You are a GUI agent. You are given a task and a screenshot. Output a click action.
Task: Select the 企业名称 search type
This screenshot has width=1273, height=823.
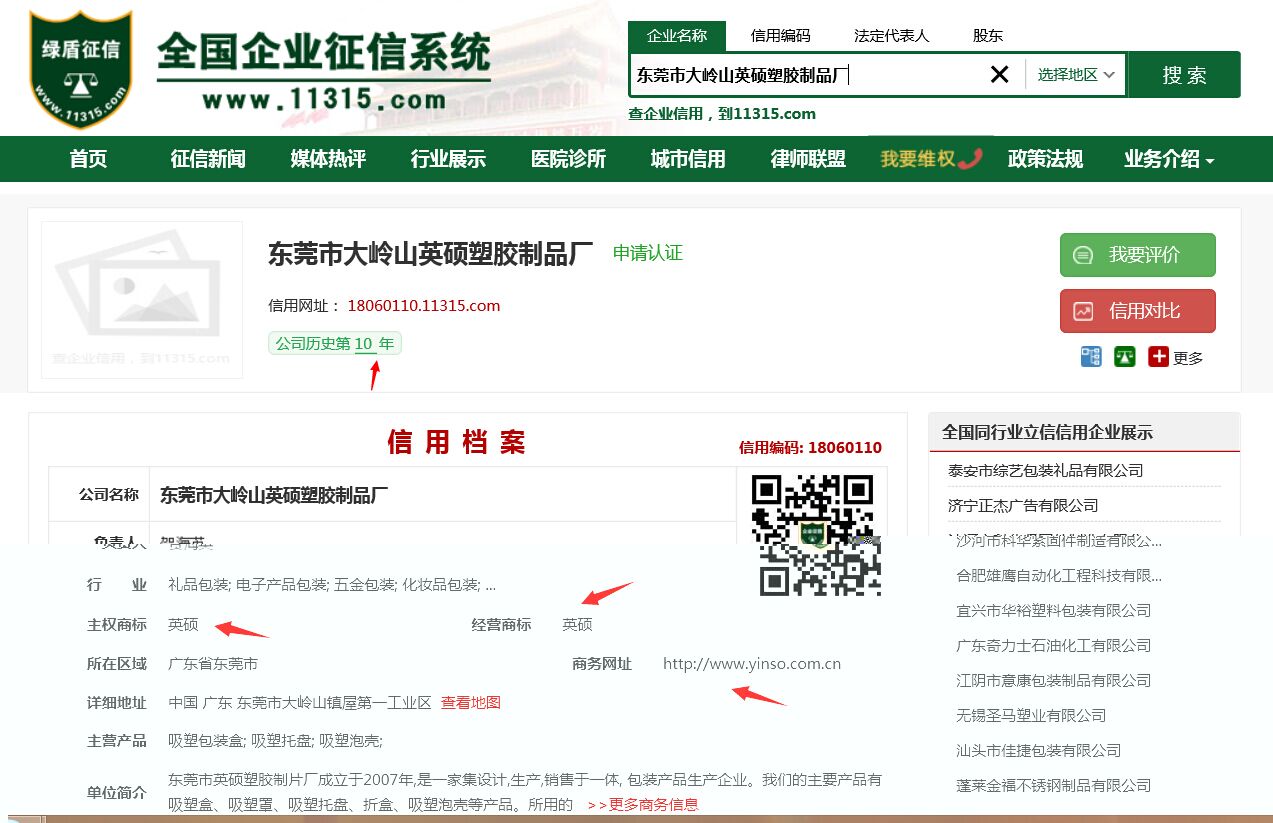click(676, 34)
